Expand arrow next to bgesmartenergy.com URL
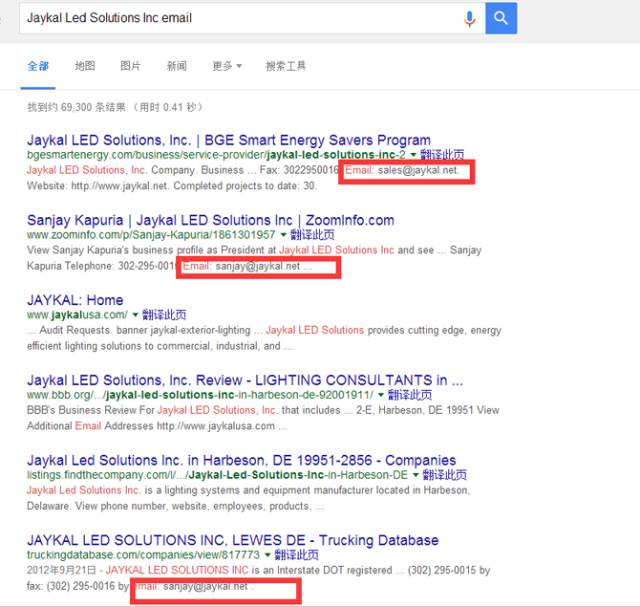 pyautogui.click(x=413, y=155)
